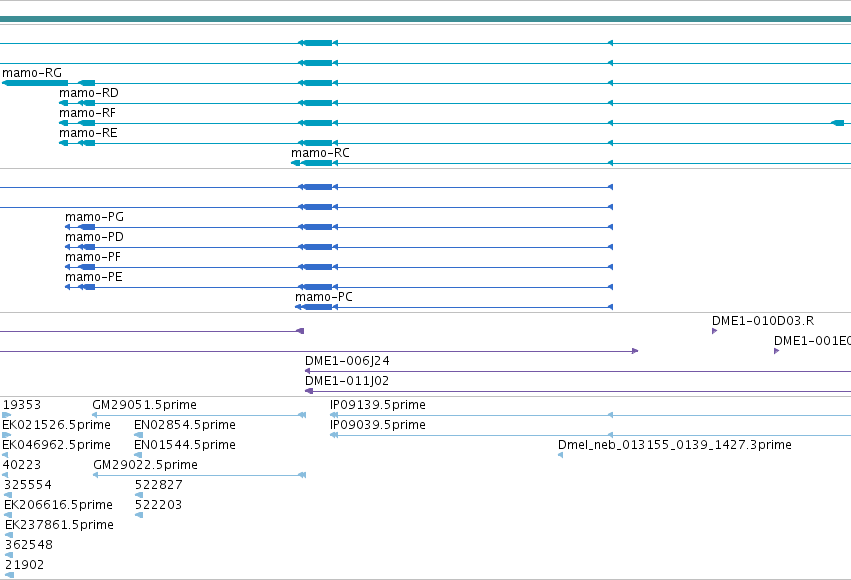Select the mamo-RG transcript label
The image size is (851, 580).
pos(32,73)
